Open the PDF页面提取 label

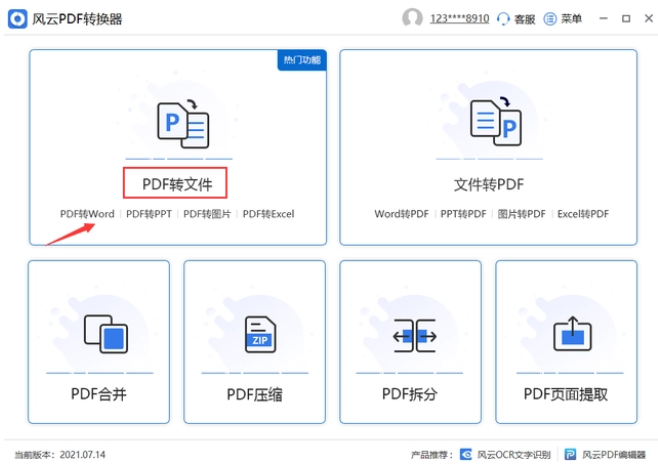coord(566,394)
